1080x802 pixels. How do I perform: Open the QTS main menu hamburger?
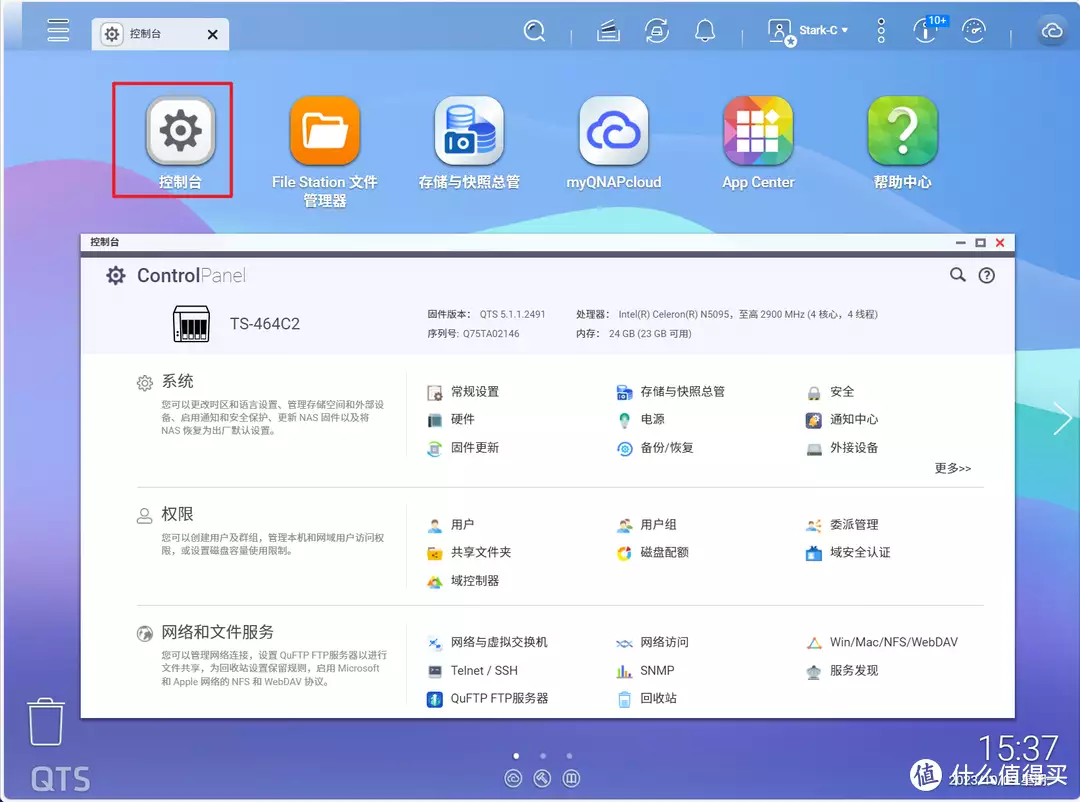tap(58, 30)
